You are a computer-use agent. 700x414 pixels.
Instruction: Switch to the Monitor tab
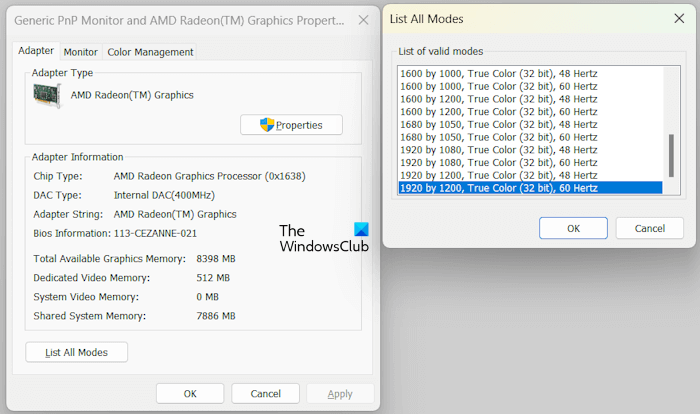[x=80, y=52]
